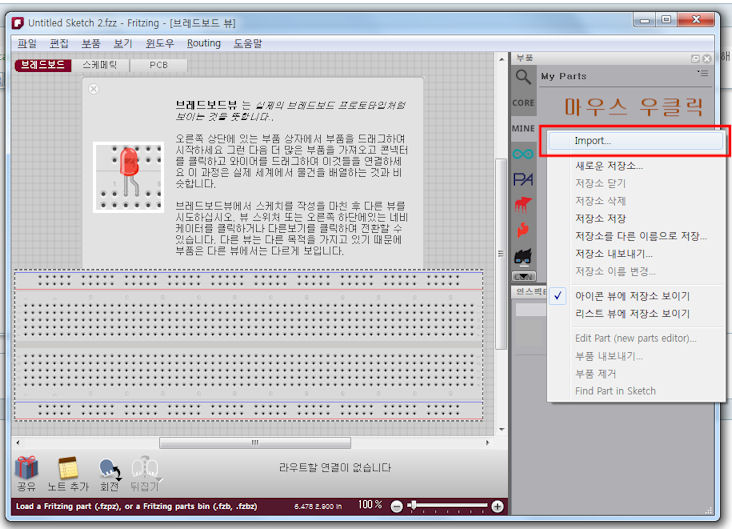Click the parts search magnifier icon
Viewport: 732px width, 529px height.
[x=523, y=77]
